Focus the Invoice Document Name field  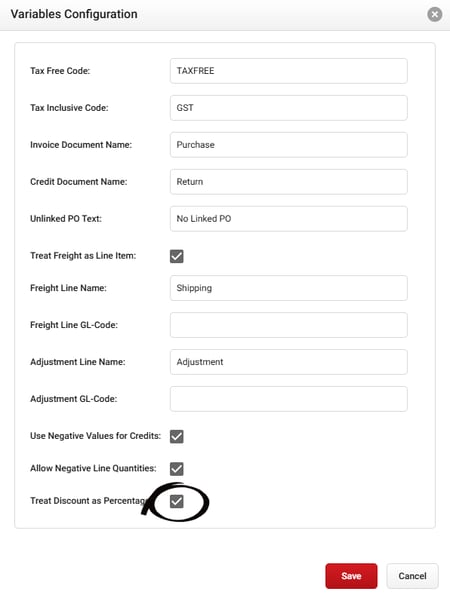coord(289,145)
